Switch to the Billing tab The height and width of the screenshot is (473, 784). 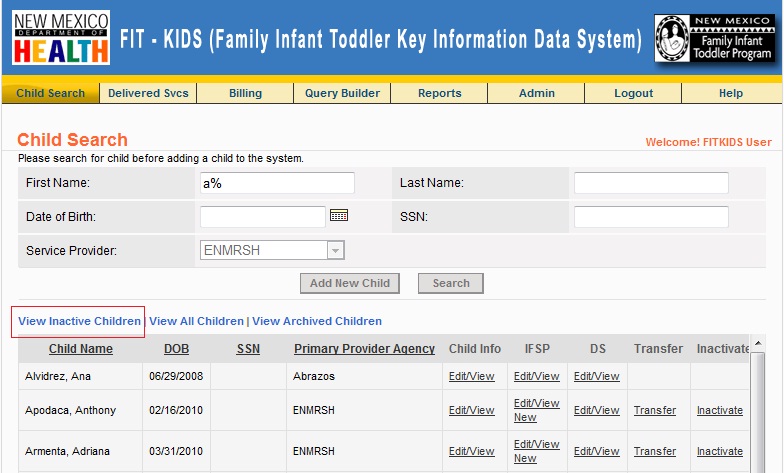point(245,94)
